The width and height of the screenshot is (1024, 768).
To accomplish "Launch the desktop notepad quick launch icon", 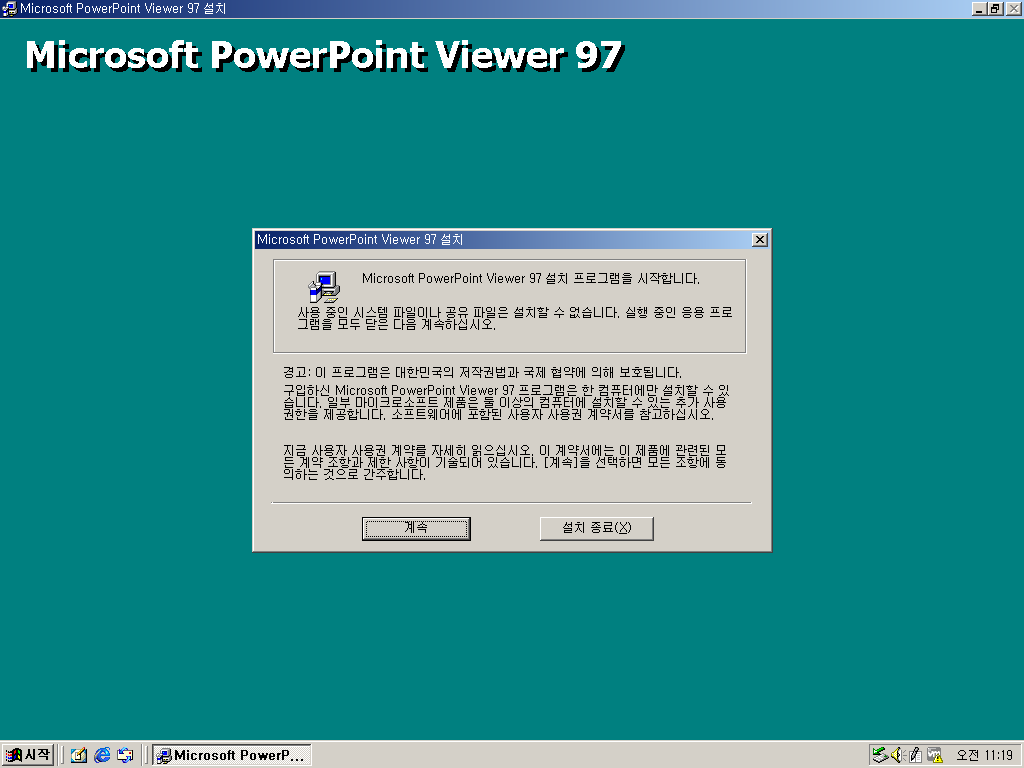I will pos(79,756).
